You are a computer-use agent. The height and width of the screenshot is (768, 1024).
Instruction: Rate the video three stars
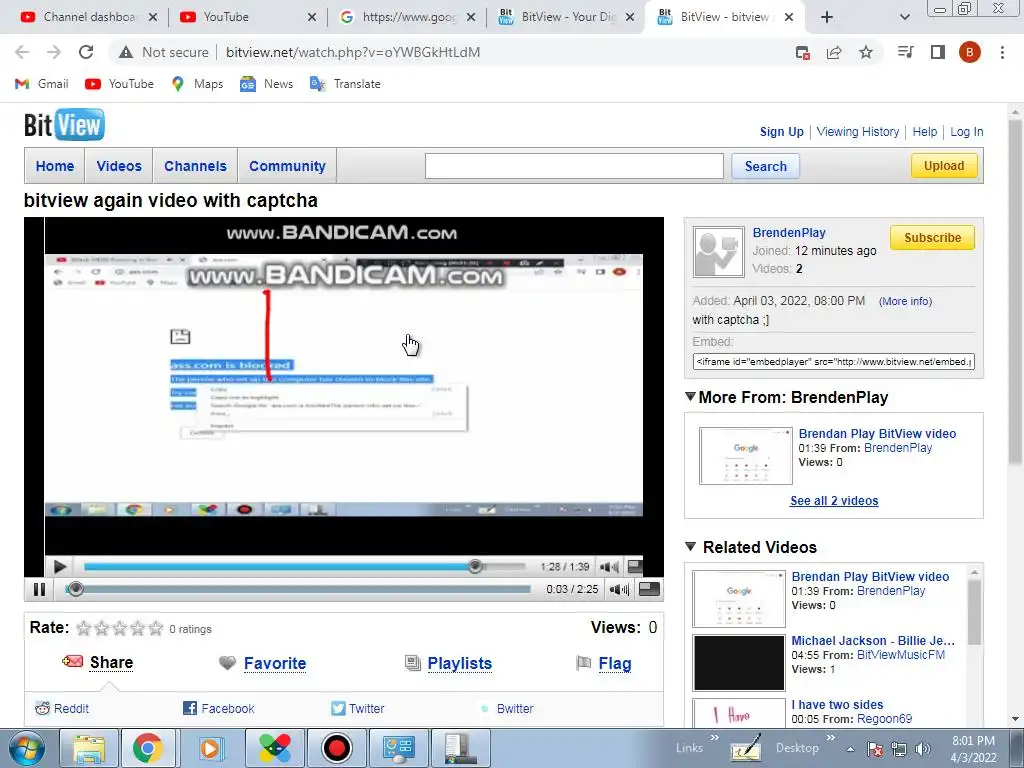tap(120, 628)
